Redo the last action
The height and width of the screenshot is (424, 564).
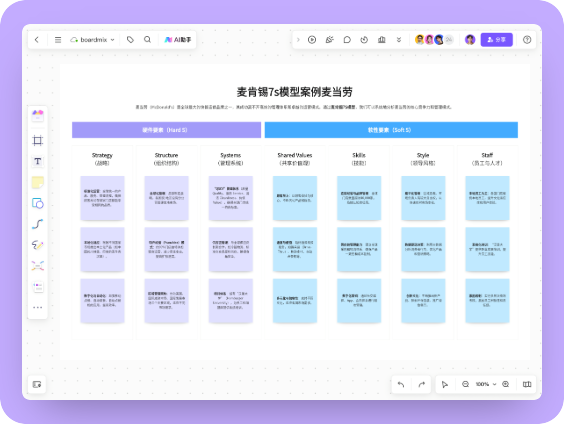click(422, 384)
